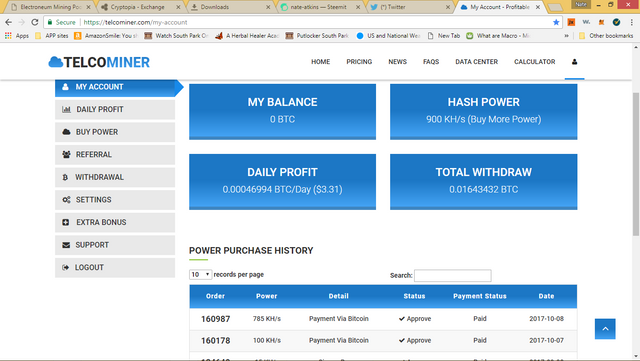Open US and National Weather bookmark
This screenshot has height=361, width=640.
[388, 36]
